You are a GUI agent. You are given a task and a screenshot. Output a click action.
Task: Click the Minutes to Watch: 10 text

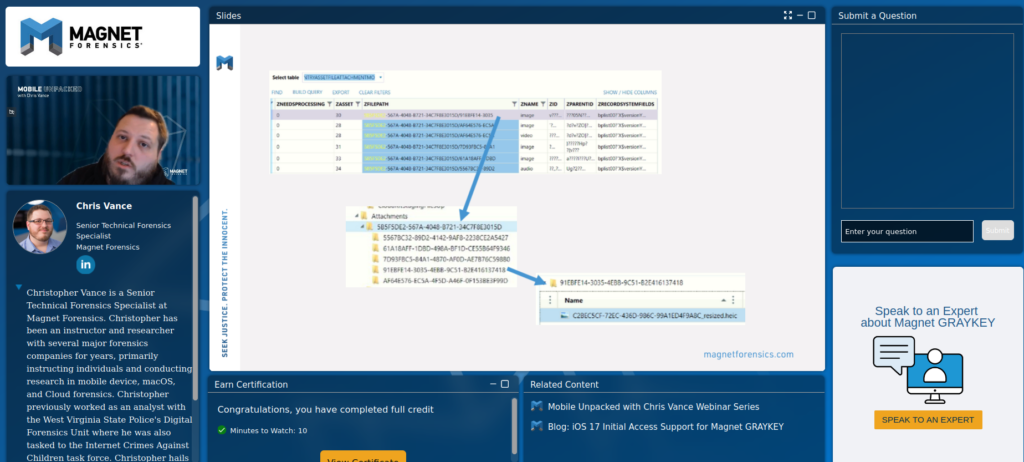[268, 431]
